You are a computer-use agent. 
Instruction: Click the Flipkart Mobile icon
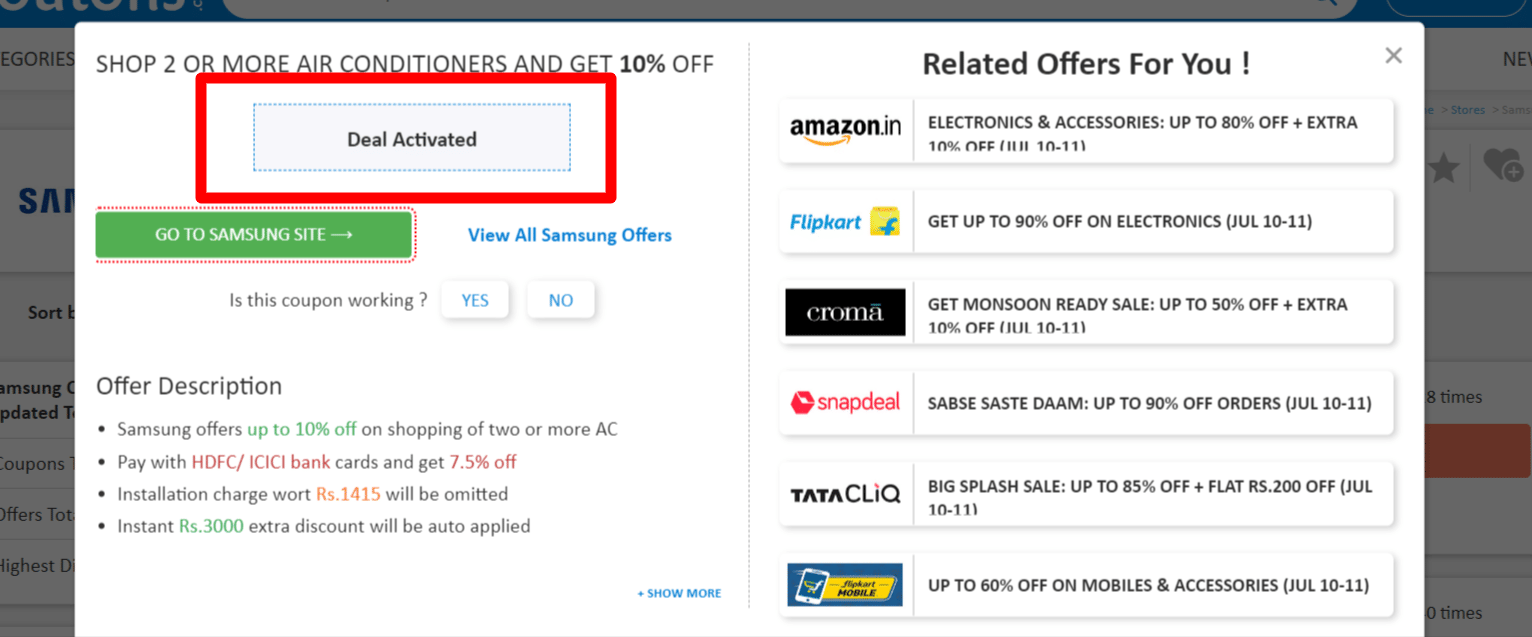pyautogui.click(x=845, y=585)
